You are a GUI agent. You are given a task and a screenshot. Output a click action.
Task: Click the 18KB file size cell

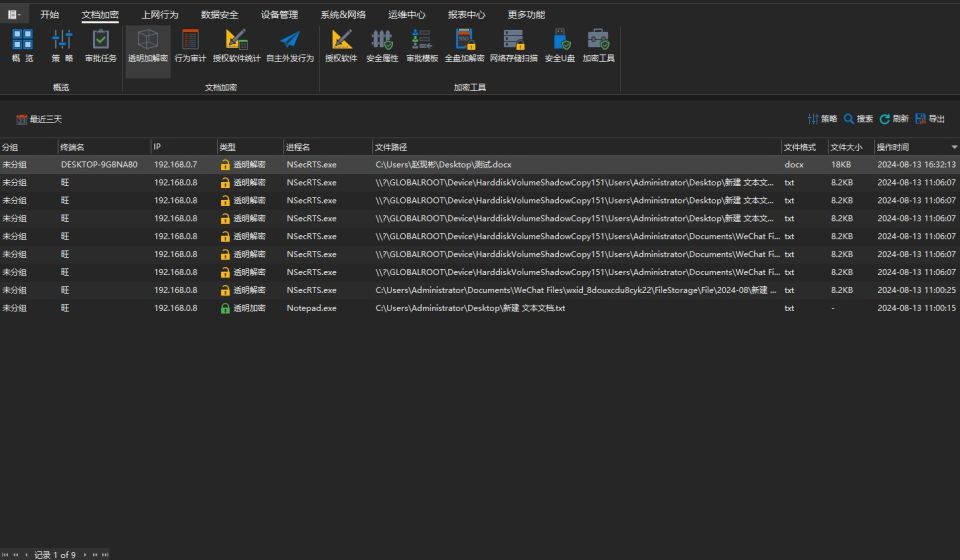coord(841,165)
